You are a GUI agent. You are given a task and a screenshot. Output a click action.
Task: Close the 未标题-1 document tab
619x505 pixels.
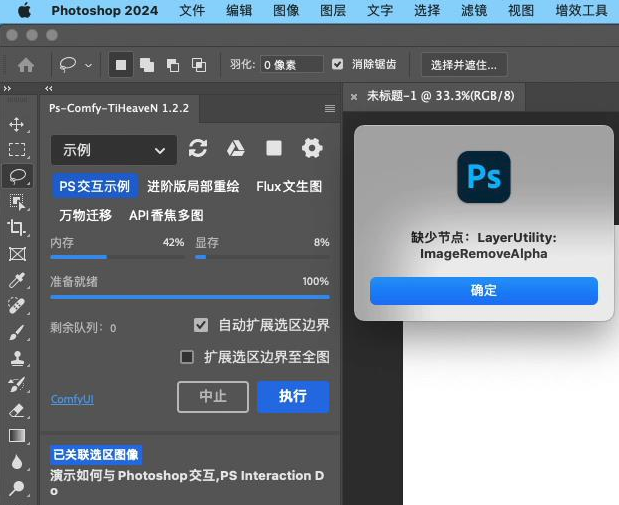(354, 96)
